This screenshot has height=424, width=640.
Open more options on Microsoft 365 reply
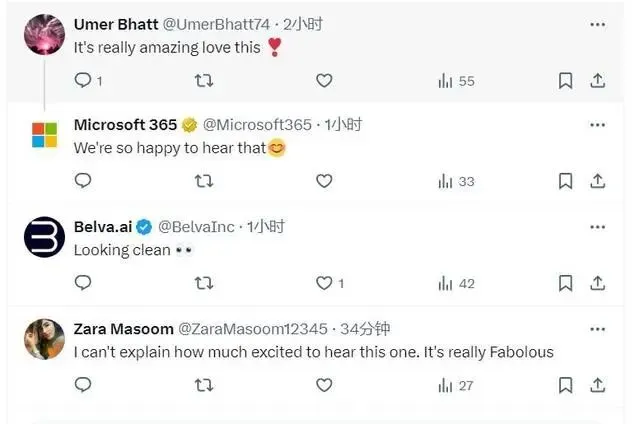[597, 125]
